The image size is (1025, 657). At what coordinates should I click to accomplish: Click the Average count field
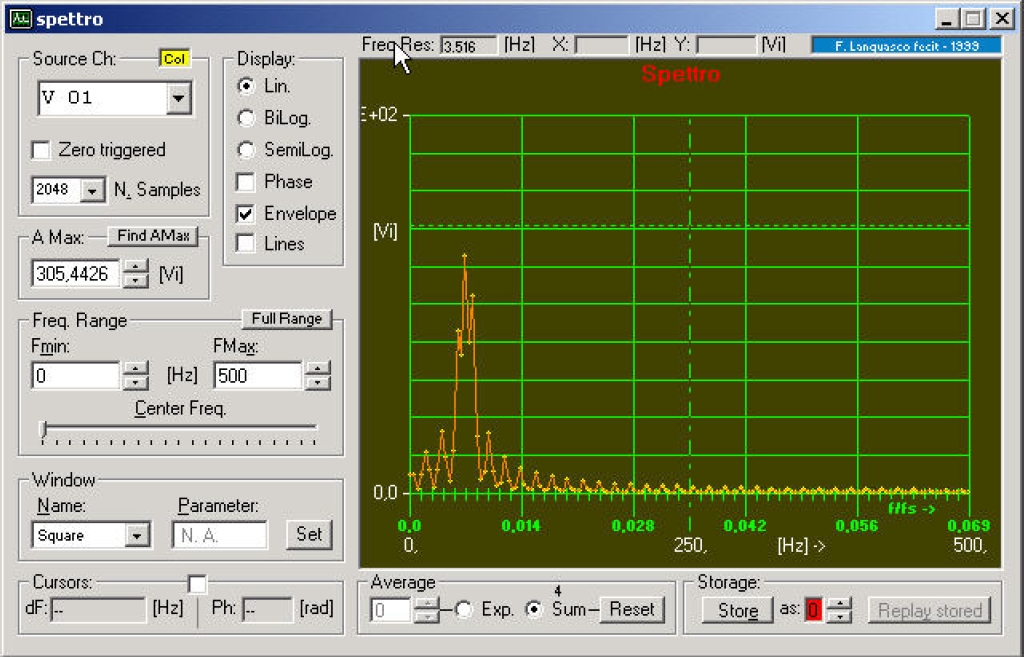click(390, 611)
